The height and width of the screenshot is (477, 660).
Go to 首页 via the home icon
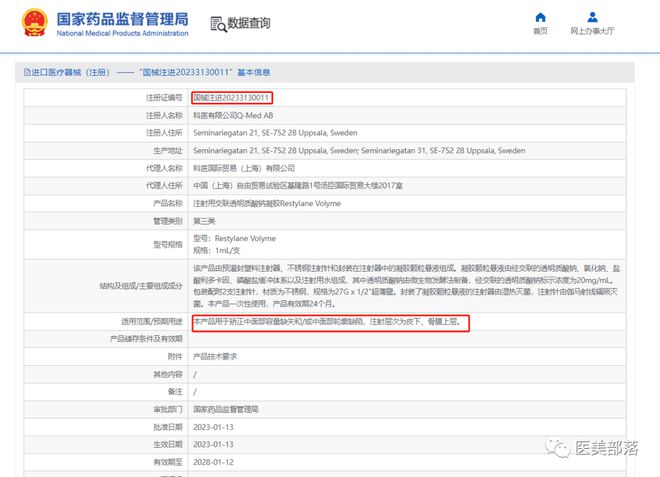tap(540, 17)
